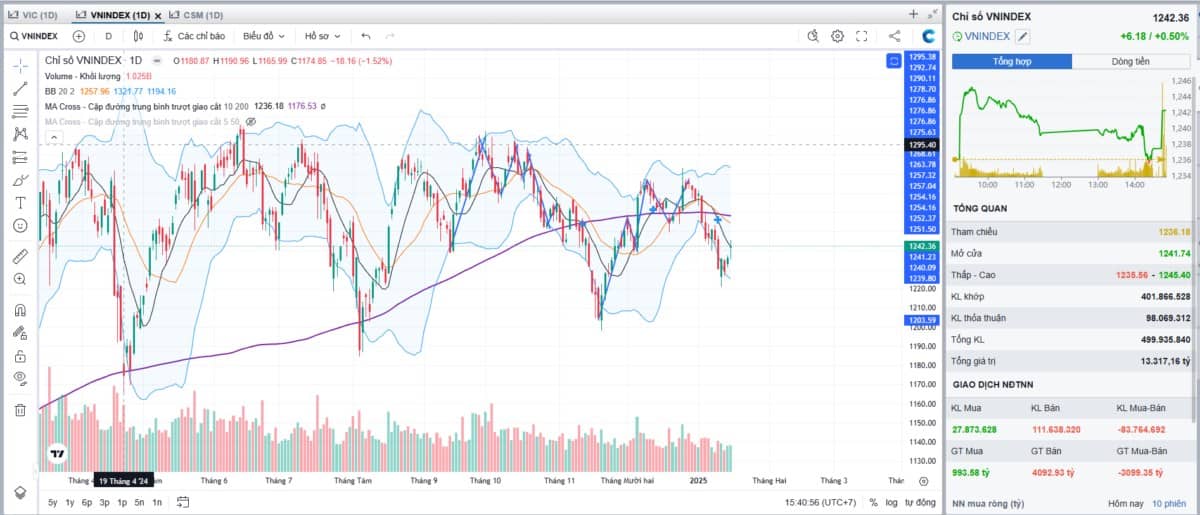
Task: Toggle percent scale on price axis
Action: point(873,502)
